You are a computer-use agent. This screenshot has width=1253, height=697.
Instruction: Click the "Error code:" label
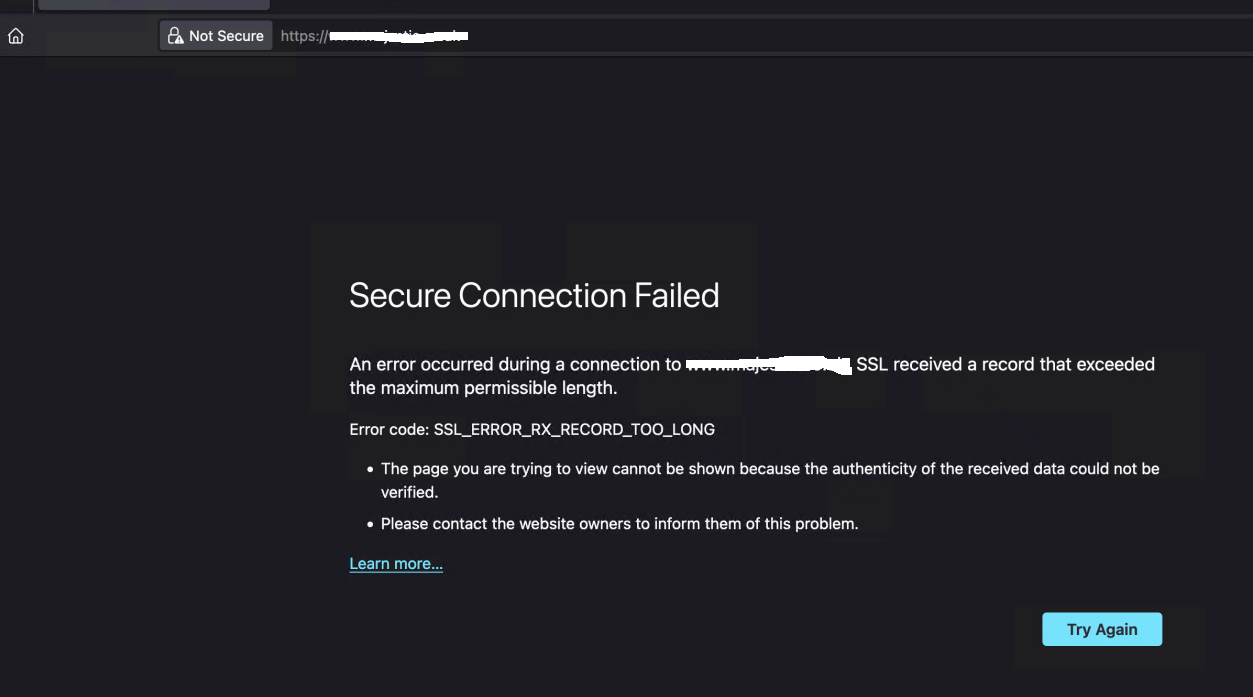pyautogui.click(x=389, y=430)
